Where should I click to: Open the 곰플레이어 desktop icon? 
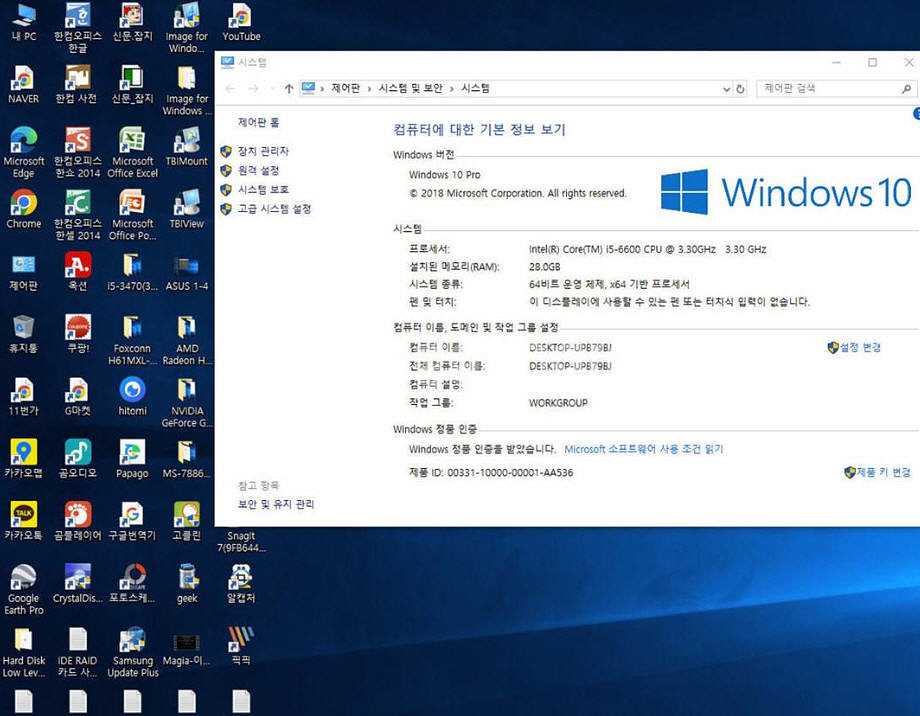point(77,521)
